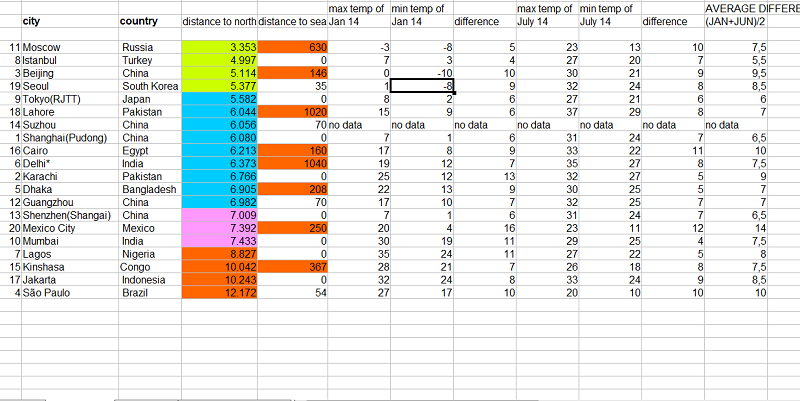Select the orange 630 distance to sea cell

[292, 47]
